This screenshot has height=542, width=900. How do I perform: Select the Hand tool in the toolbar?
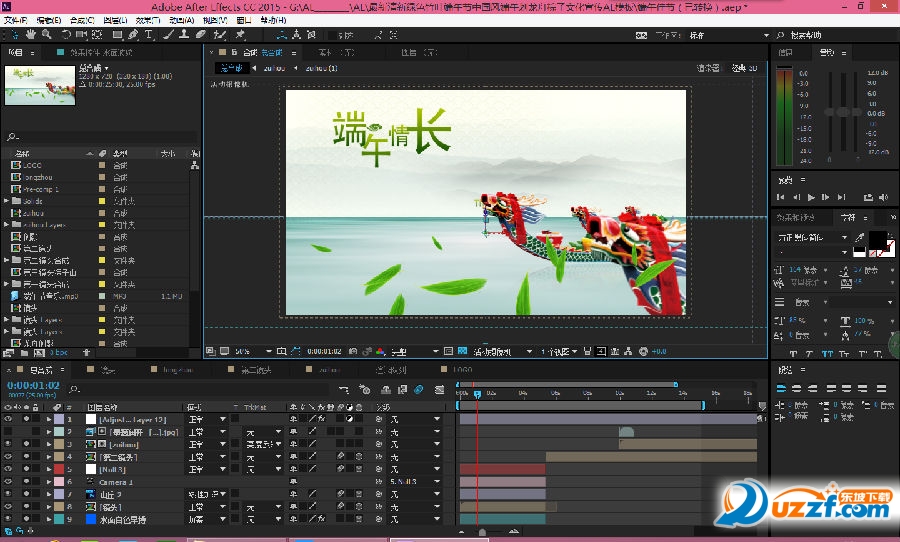click(31, 34)
